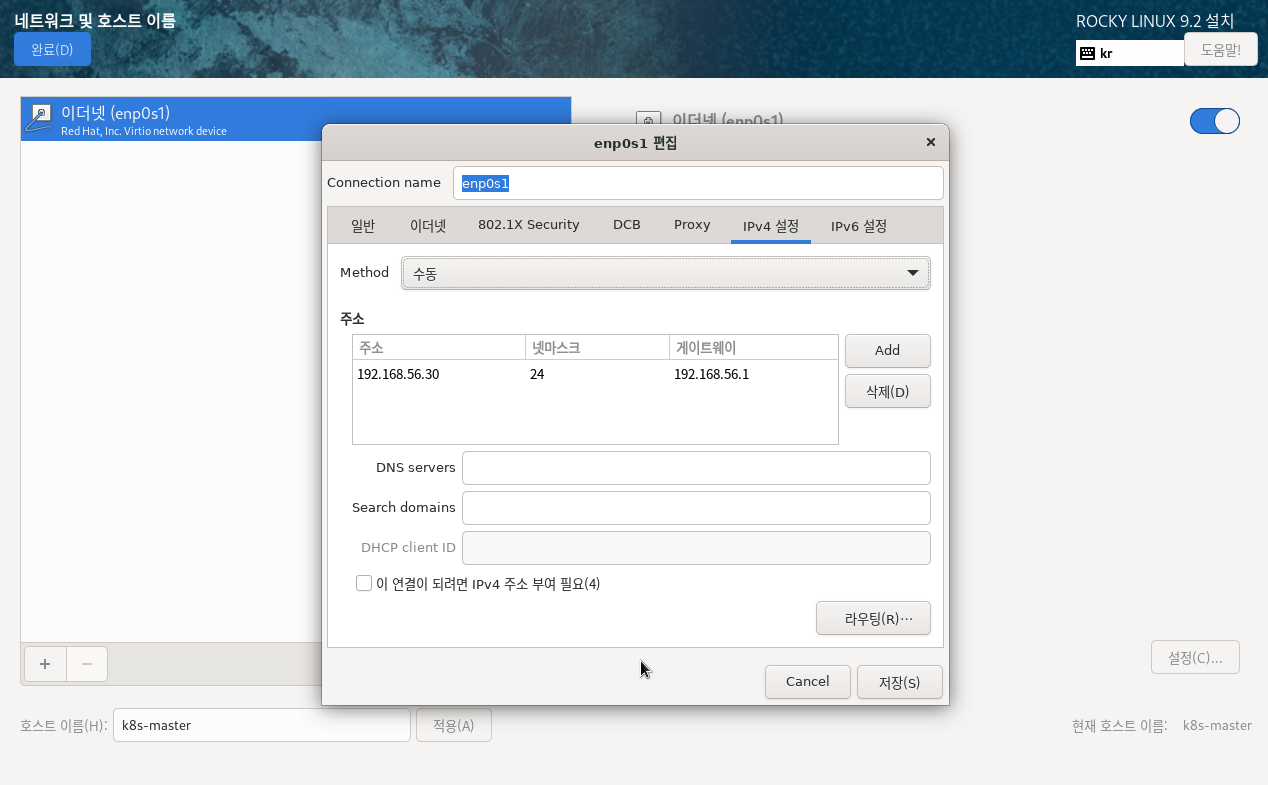The image size is (1268, 785).
Task: Switch to the 이더넷 tab
Action: click(428, 225)
